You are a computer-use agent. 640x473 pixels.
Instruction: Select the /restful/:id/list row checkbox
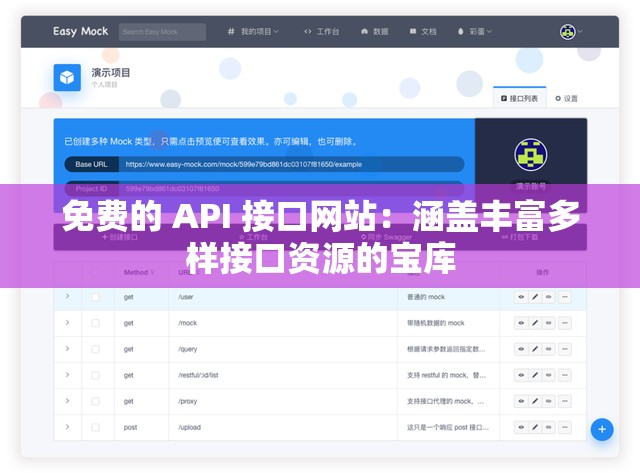click(x=96, y=375)
